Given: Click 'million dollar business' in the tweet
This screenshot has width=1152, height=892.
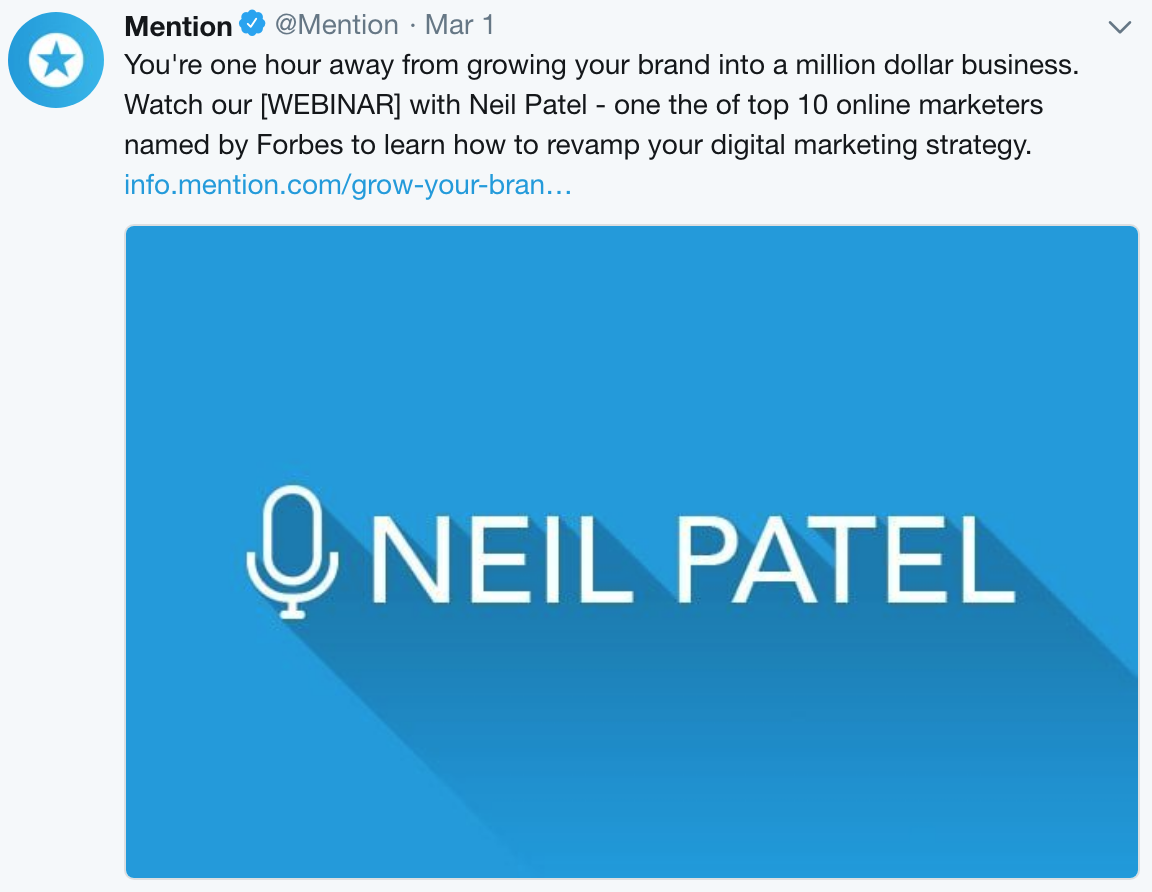Looking at the screenshot, I should pos(937,65).
